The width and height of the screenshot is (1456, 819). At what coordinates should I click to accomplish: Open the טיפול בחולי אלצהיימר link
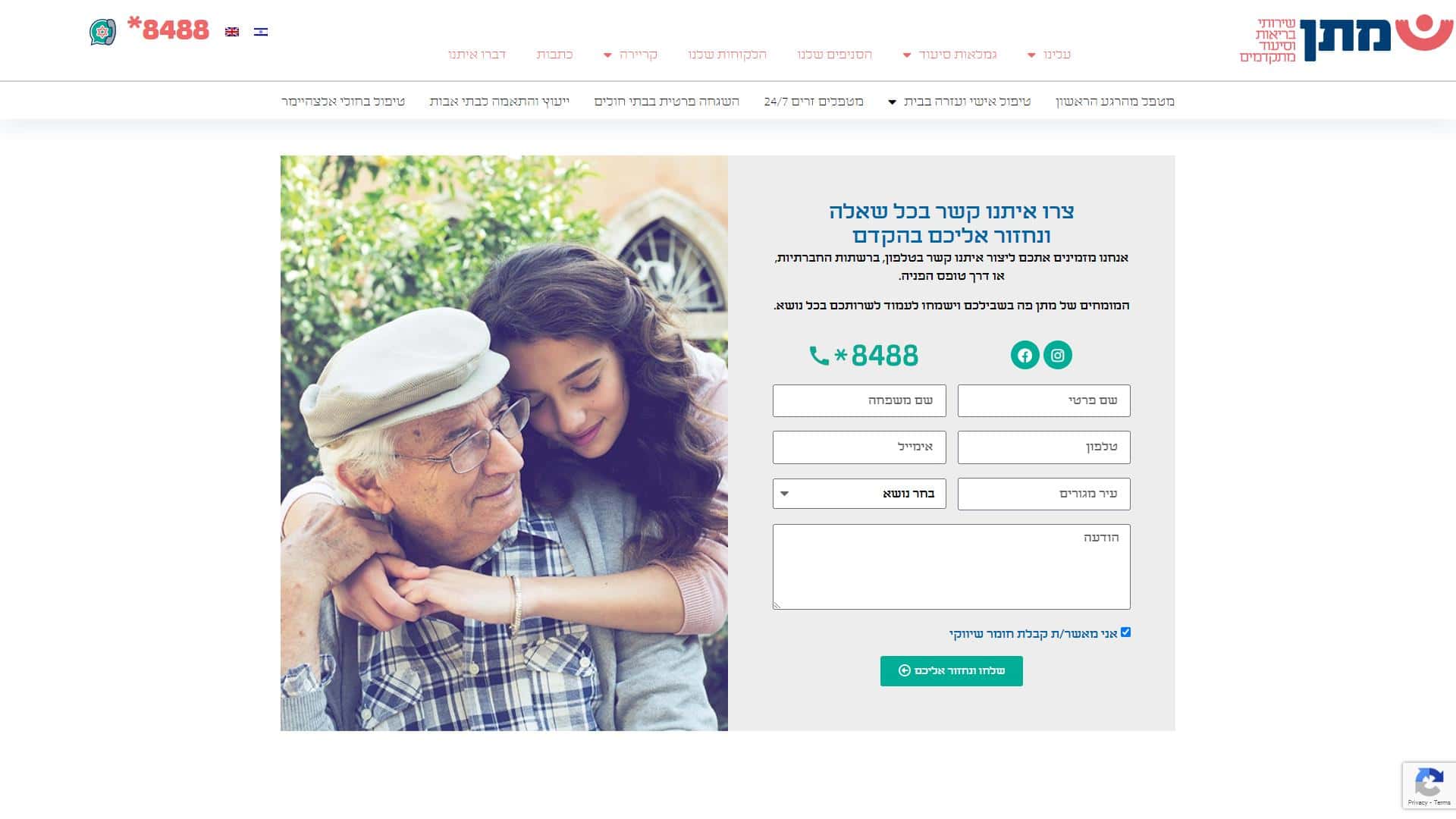(343, 102)
